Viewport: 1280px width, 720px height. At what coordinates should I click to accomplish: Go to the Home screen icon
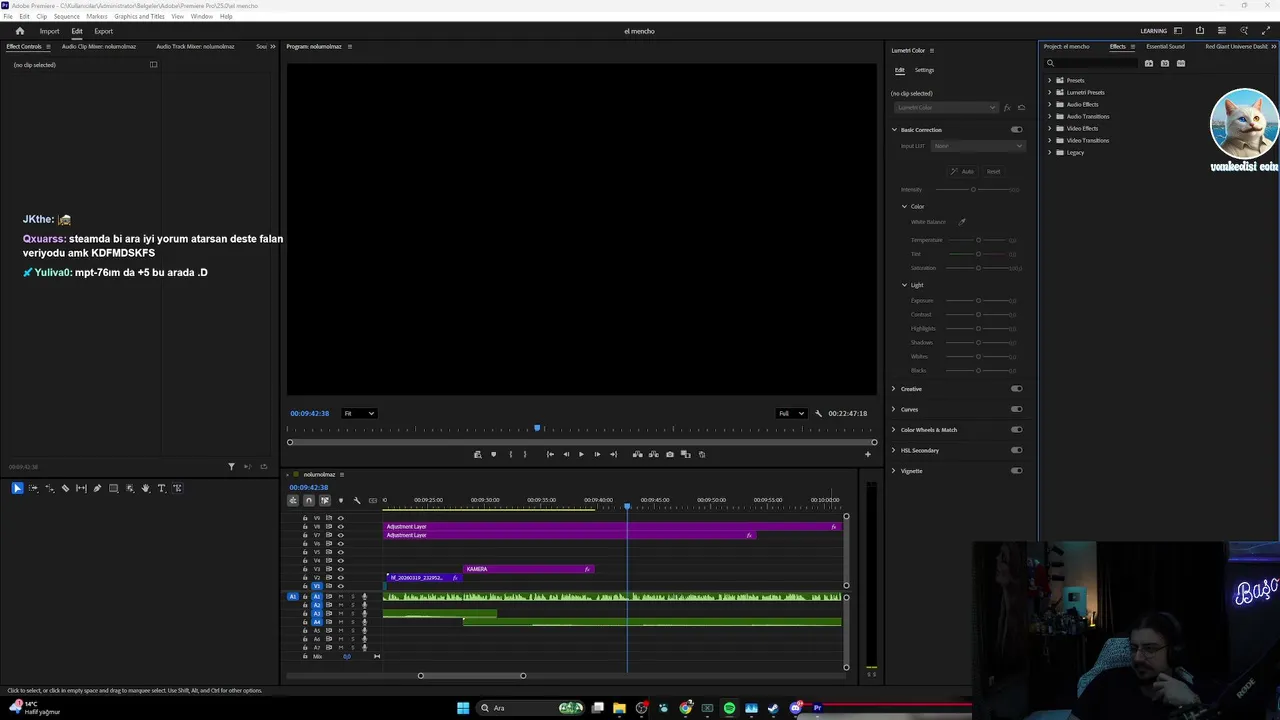point(19,31)
